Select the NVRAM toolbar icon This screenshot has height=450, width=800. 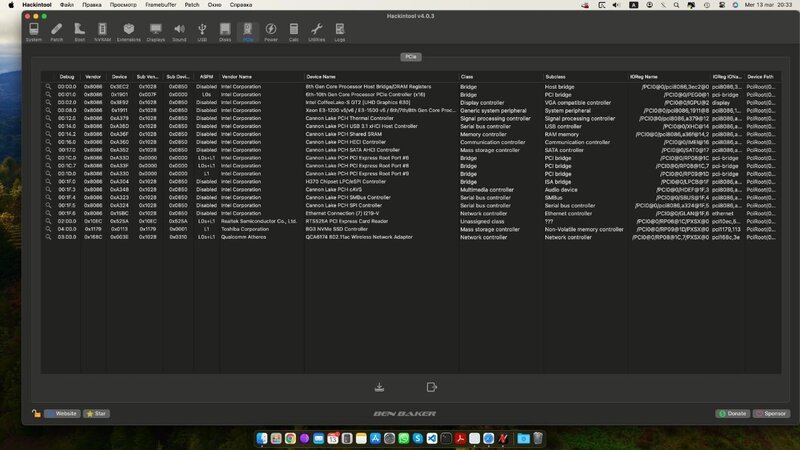[102, 31]
